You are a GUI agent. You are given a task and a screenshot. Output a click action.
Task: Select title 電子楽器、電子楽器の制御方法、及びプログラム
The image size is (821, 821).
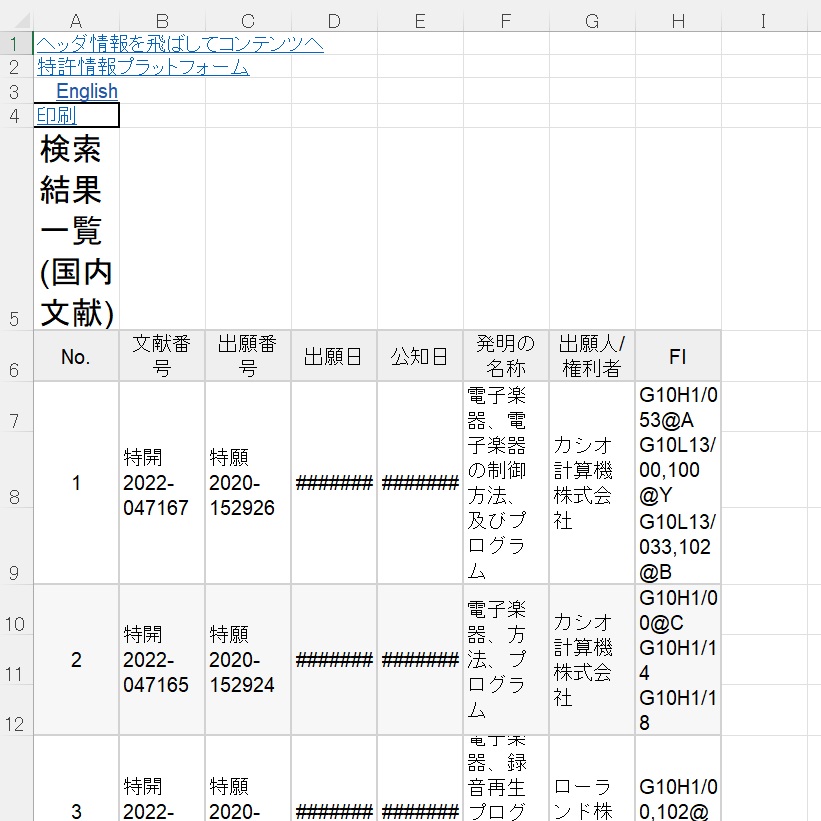pyautogui.click(x=506, y=483)
